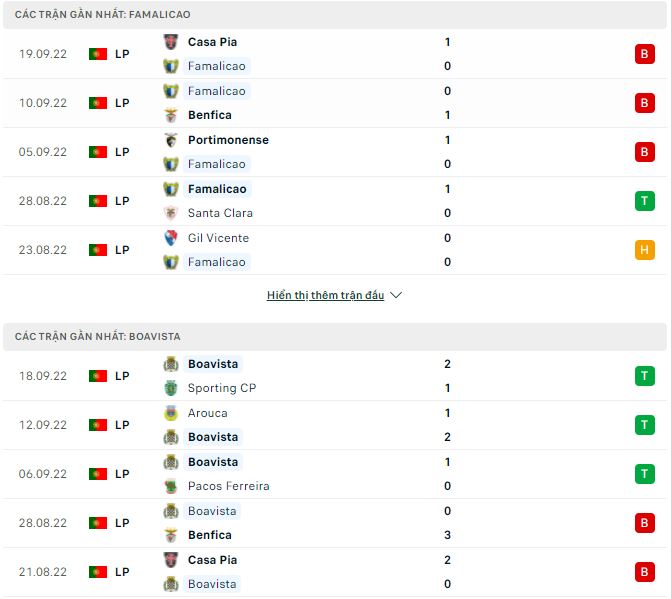This screenshot has height=599, width=671.
Task: Click Pacos Ferreira club crest icon
Action: click(171, 486)
